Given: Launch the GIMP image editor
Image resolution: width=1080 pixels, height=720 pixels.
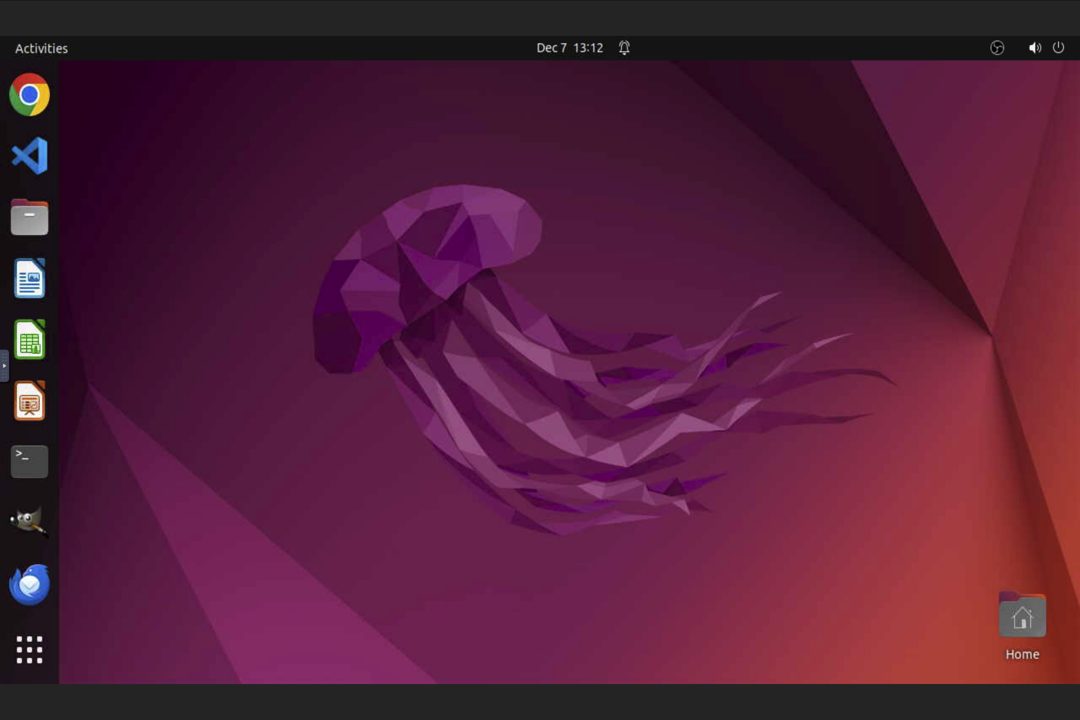Looking at the screenshot, I should click(x=29, y=523).
